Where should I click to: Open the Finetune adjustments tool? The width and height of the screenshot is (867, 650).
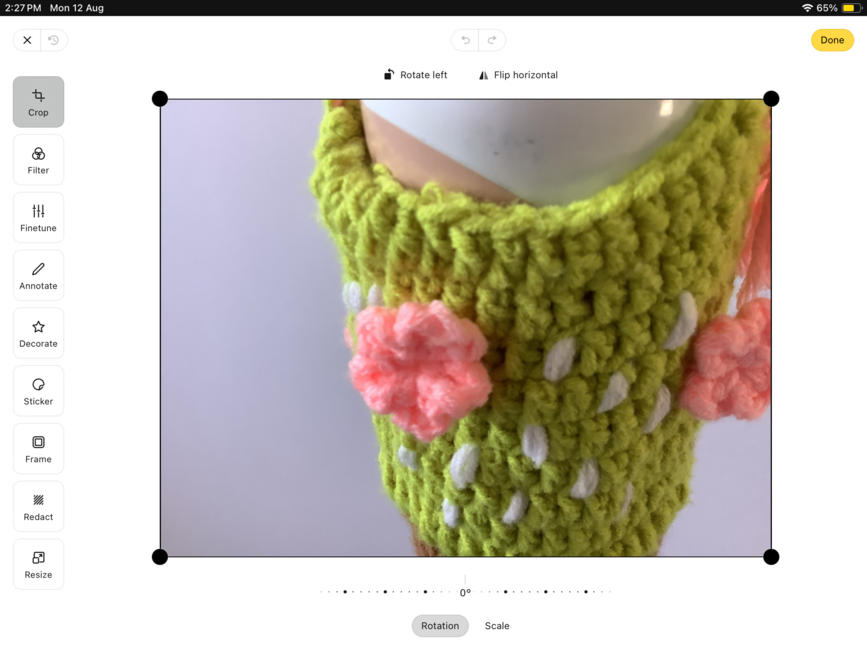pos(38,218)
